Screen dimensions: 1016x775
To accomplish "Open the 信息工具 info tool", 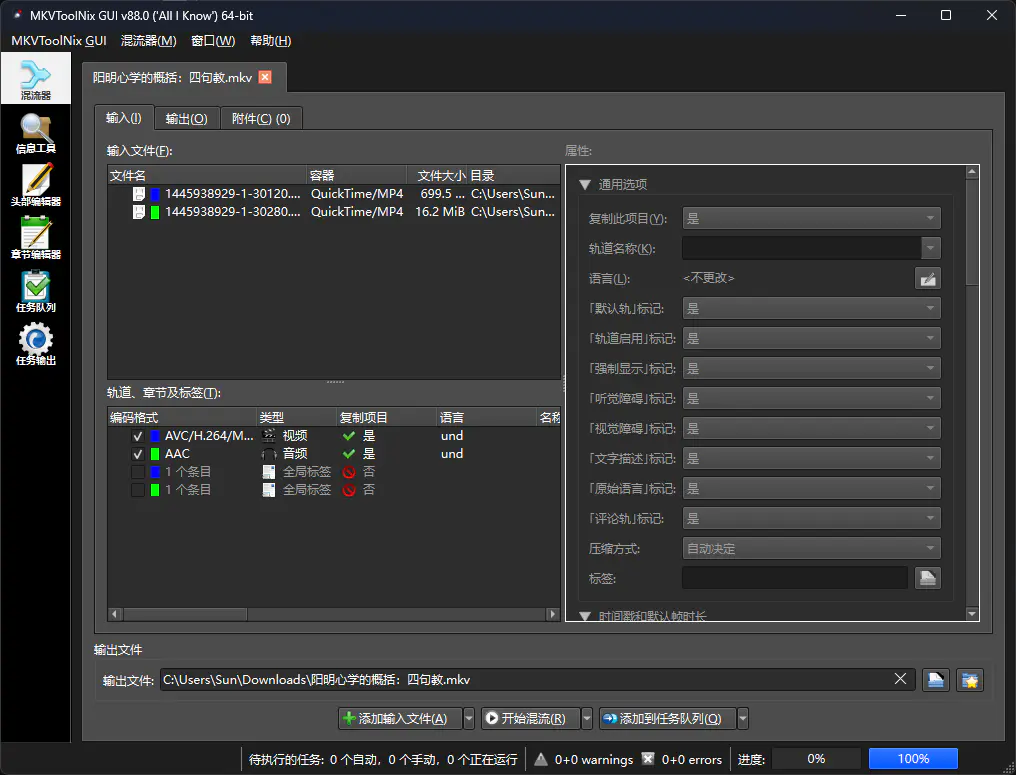I will pyautogui.click(x=36, y=134).
